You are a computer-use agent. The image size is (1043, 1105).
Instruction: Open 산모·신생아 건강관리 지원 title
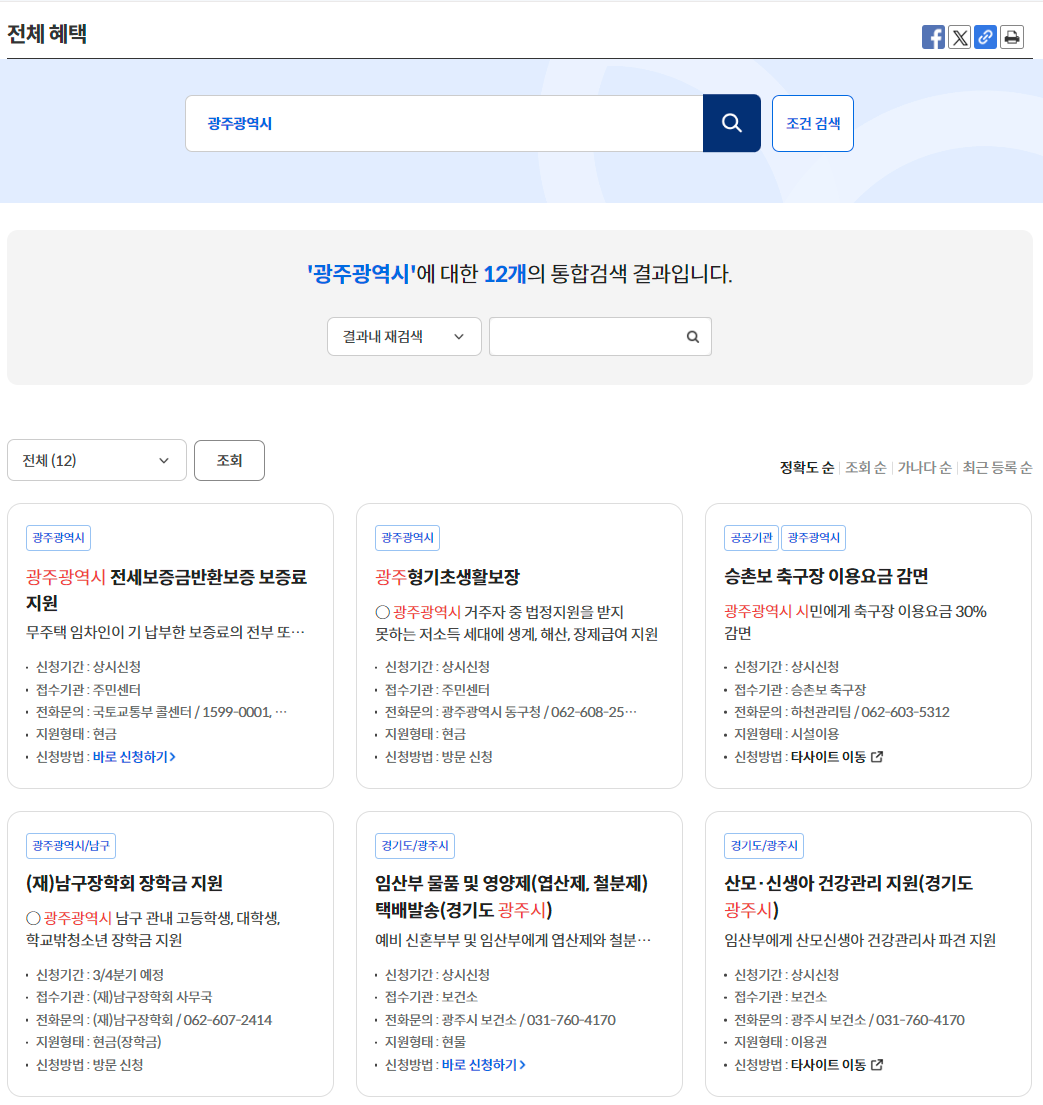click(848, 896)
